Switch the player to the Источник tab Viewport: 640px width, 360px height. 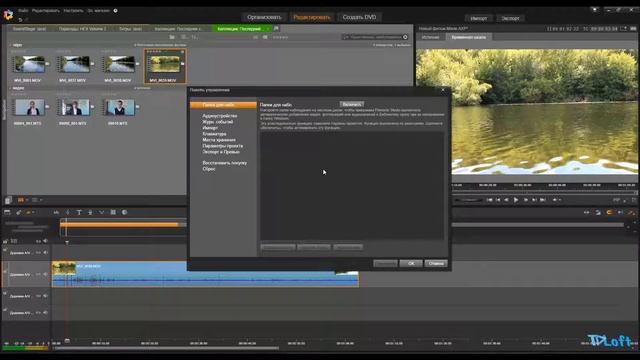point(430,37)
